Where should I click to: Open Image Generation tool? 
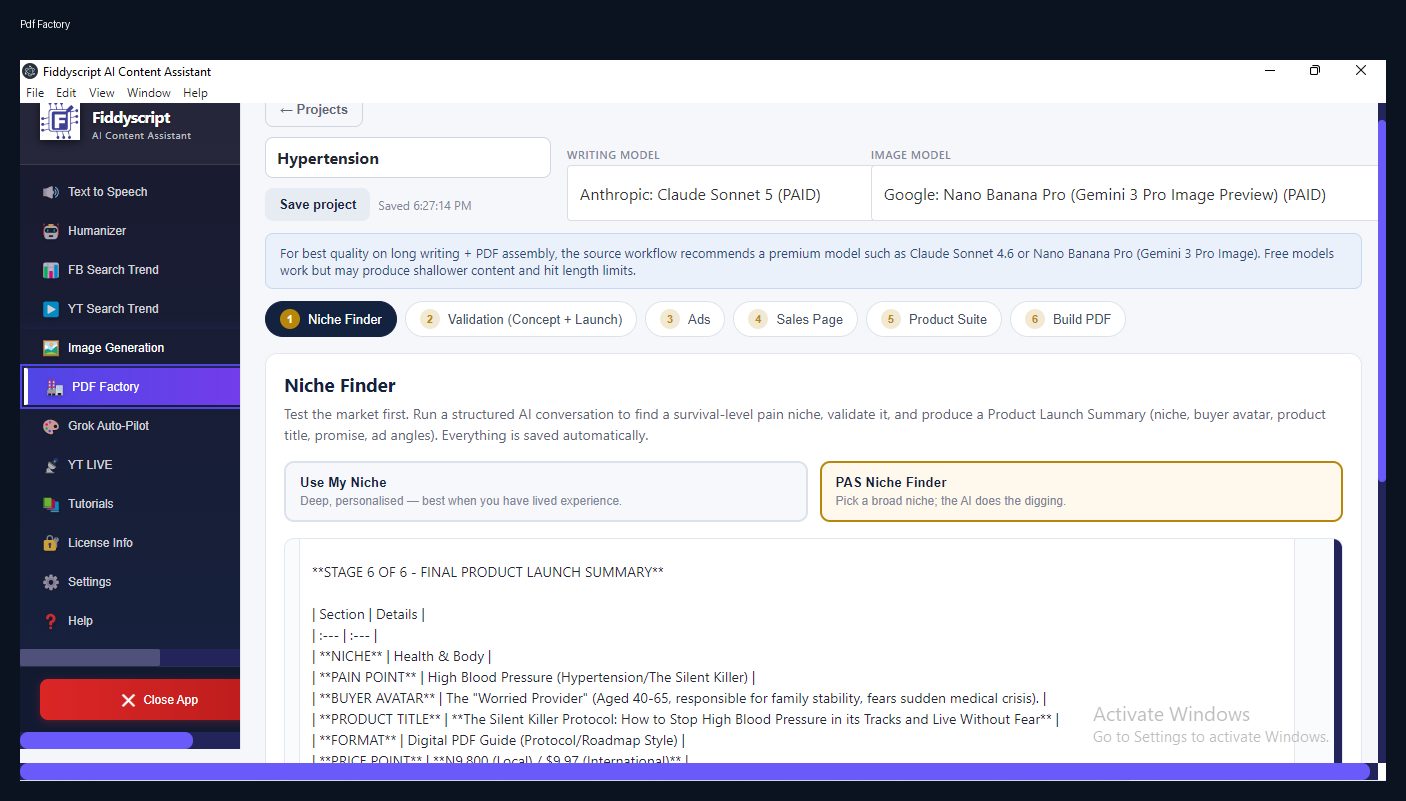pos(130,348)
